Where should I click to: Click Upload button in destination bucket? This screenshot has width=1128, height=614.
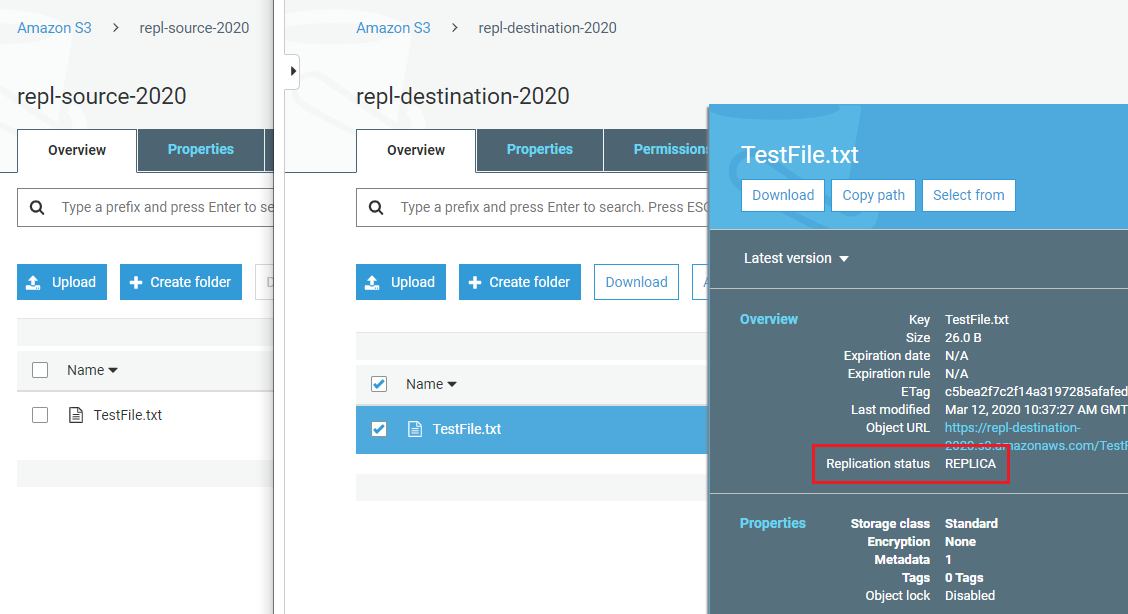[x=401, y=282]
